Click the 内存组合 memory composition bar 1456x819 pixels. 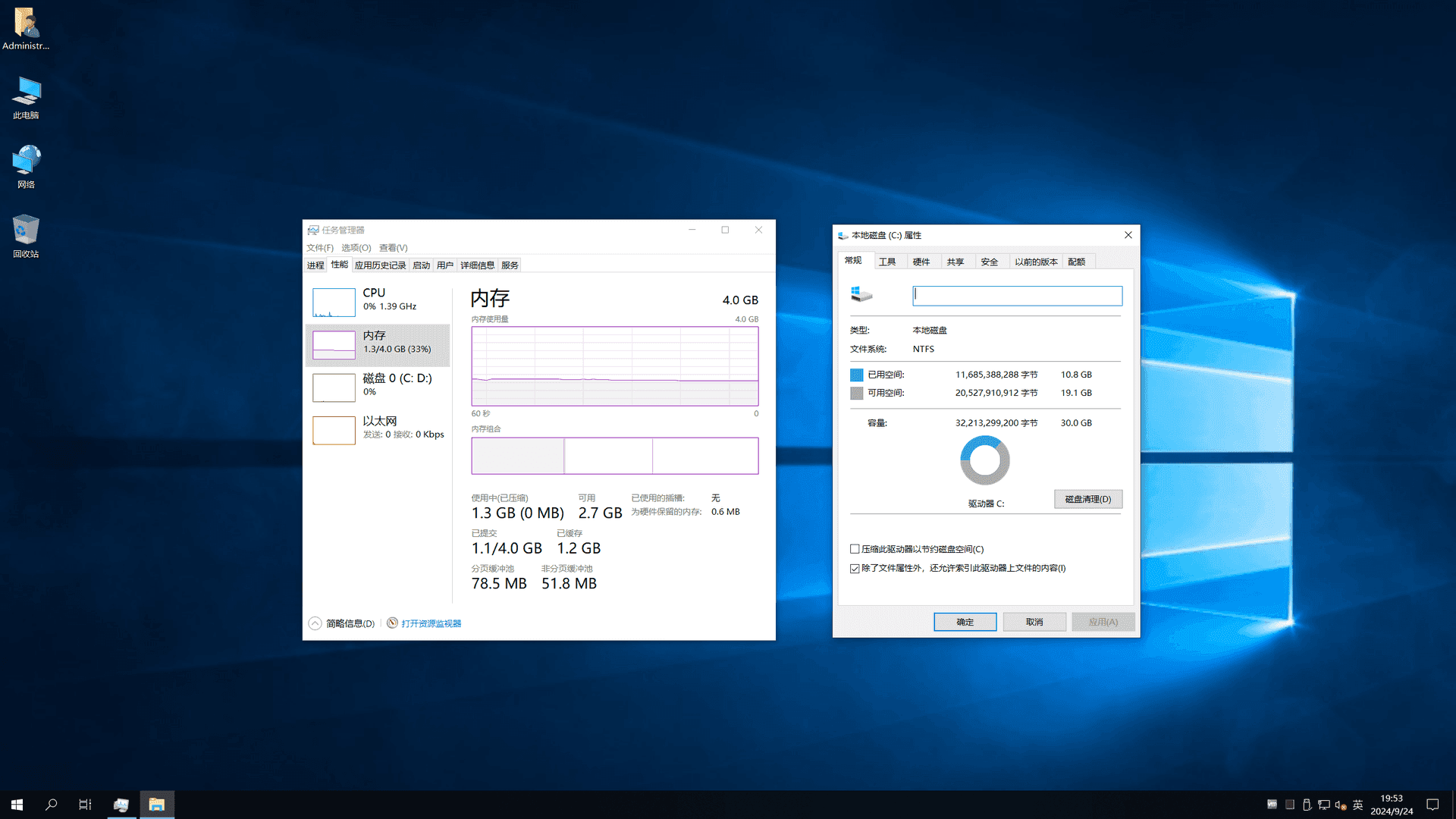point(614,456)
